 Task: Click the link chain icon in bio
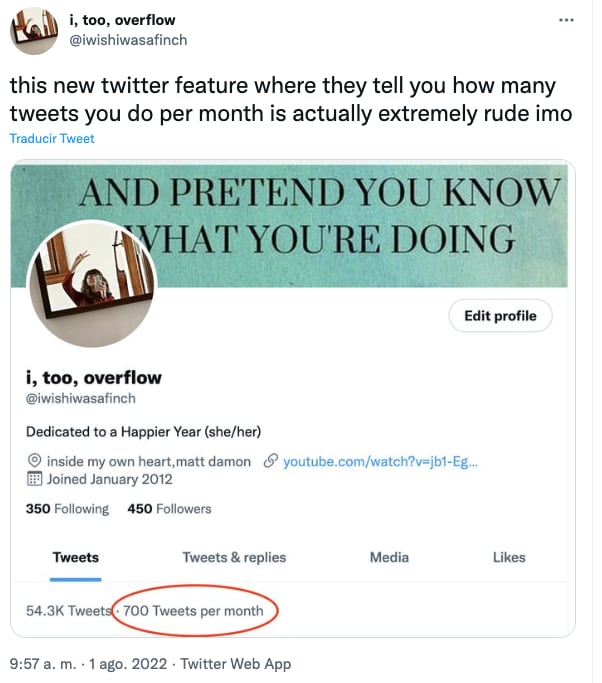coord(270,461)
